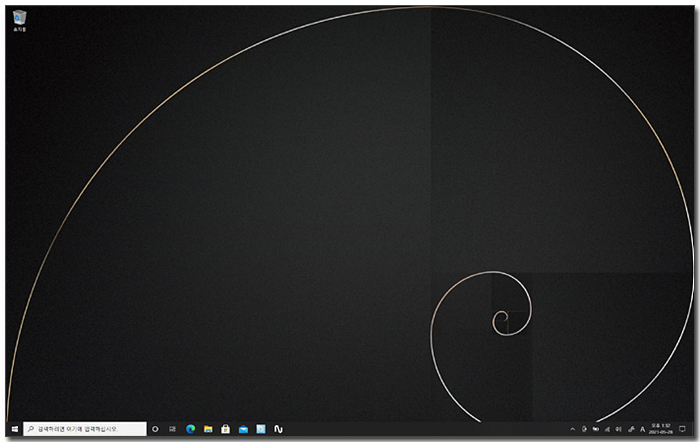The width and height of the screenshot is (700, 442).
Task: Open the network signal tray icon
Action: pyautogui.click(x=607, y=429)
